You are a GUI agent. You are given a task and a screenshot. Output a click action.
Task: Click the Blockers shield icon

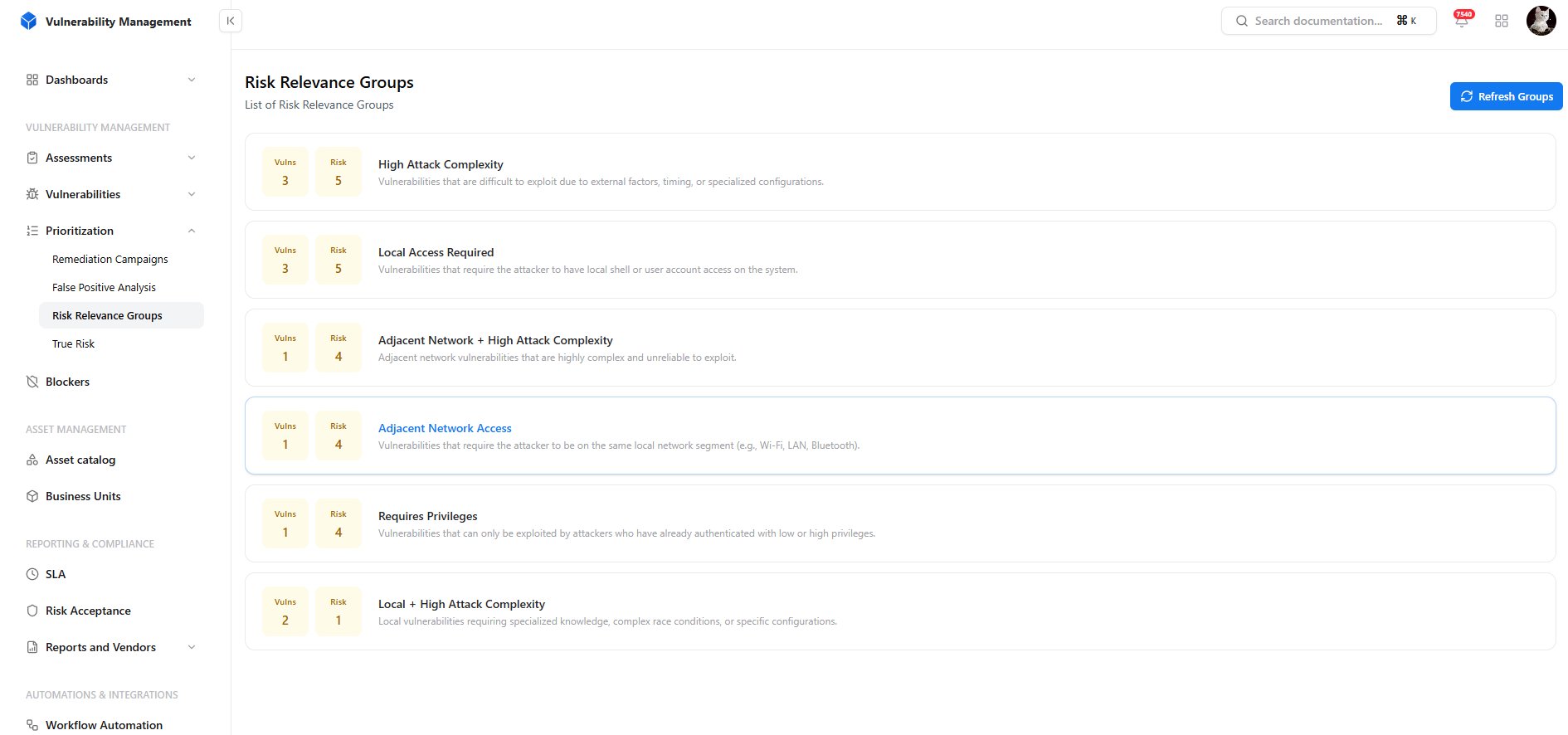[32, 382]
